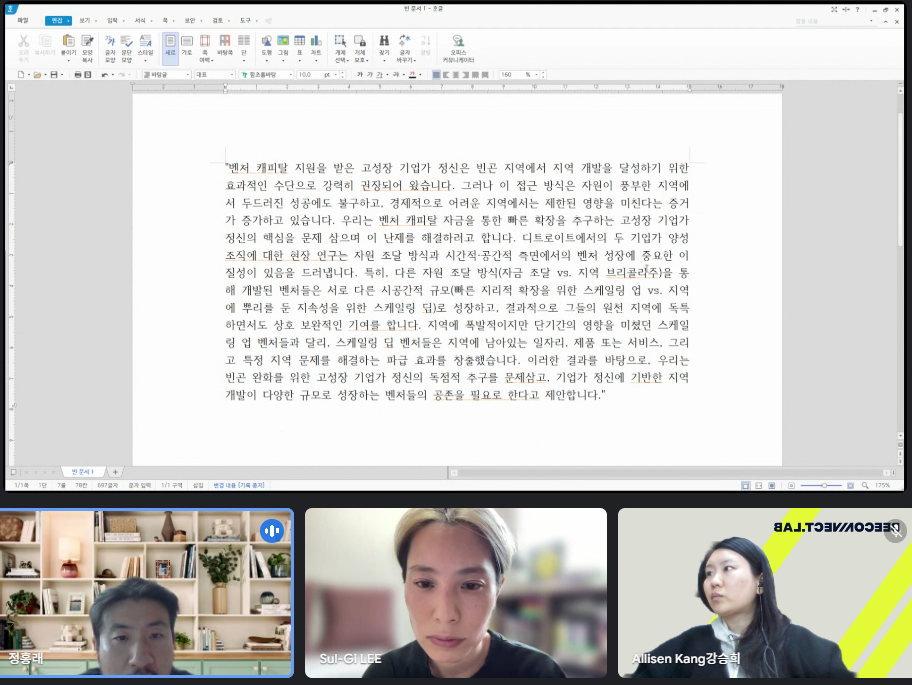Toggle left paragraph alignment

(x=446, y=74)
